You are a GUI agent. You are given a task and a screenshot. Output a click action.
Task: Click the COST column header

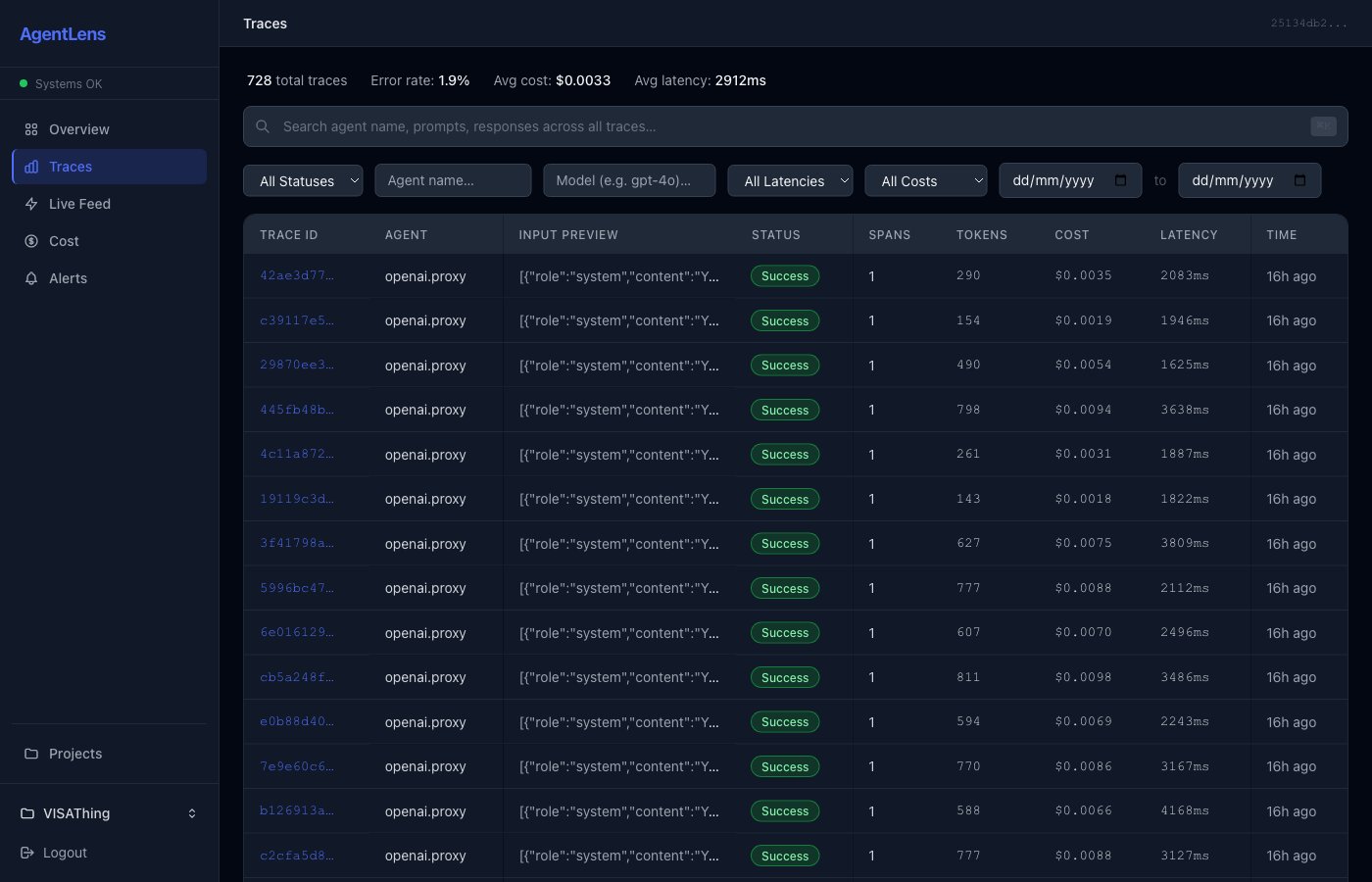pyautogui.click(x=1072, y=235)
